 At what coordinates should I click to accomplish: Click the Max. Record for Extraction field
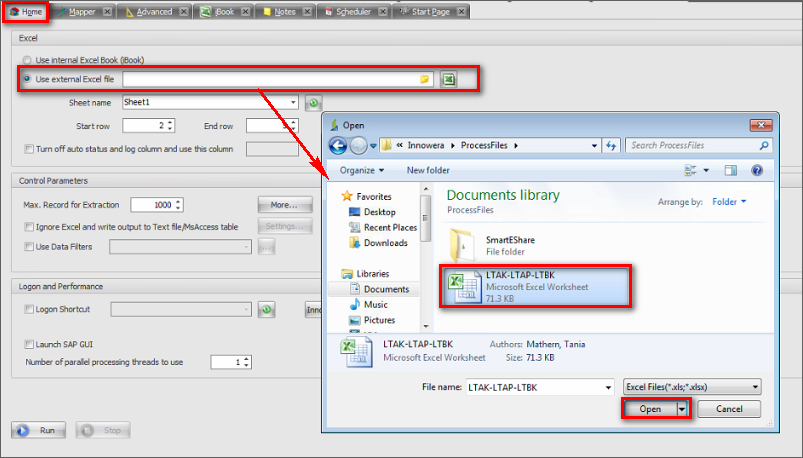[157, 205]
